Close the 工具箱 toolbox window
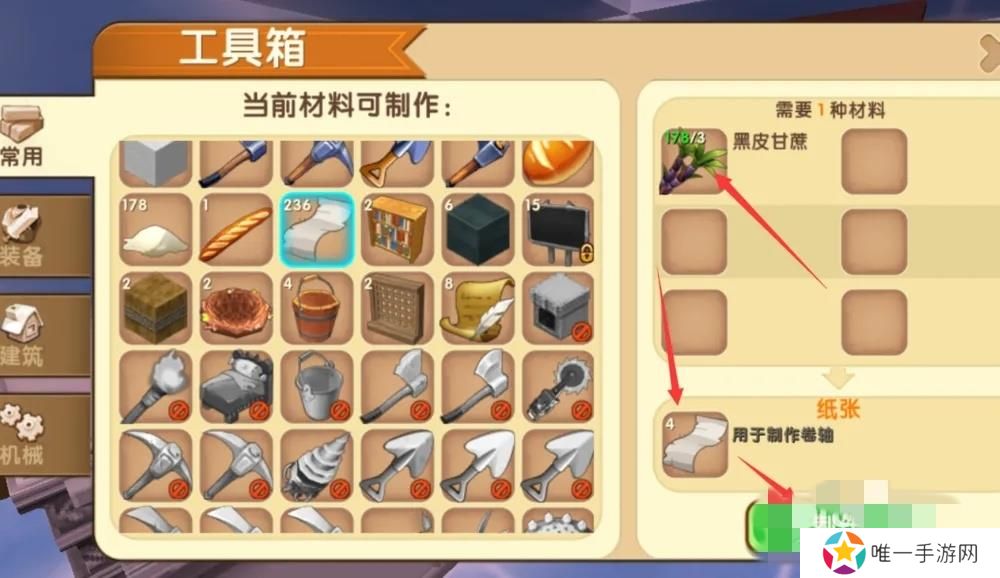The image size is (1000, 578). (990, 54)
